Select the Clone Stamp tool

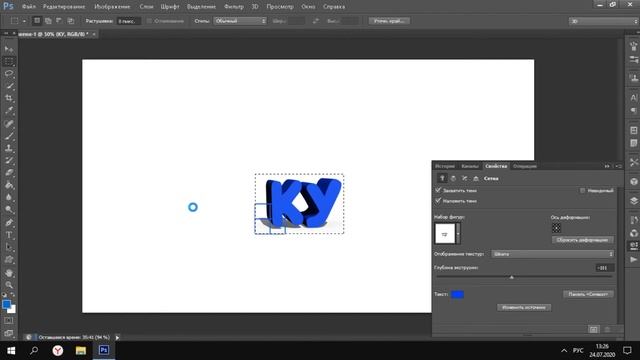coord(9,148)
